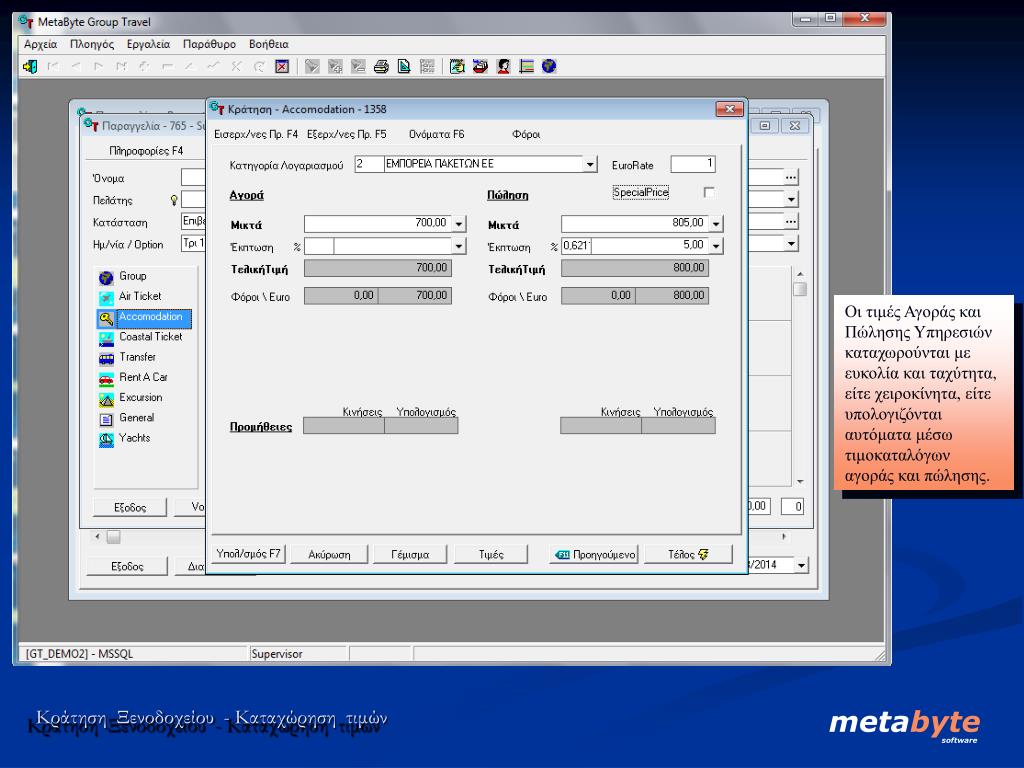This screenshot has width=1024, height=768.
Task: Click the exit door icon in toolbar
Action: tap(30, 66)
